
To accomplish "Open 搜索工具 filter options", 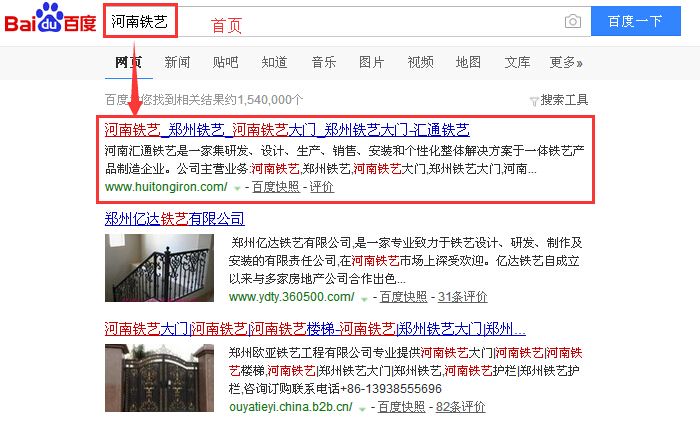I will [564, 100].
